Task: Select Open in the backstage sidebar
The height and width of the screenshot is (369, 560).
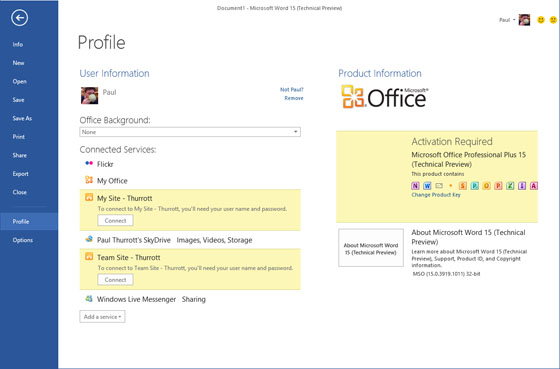Action: click(x=19, y=81)
